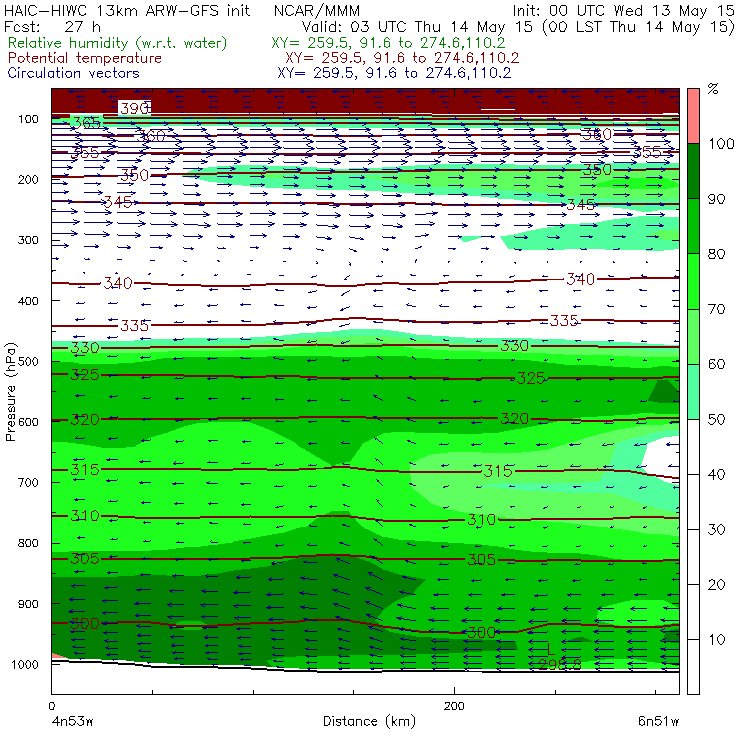Click the 'HAIC-HIWC 13km ARW-GFS init' title text

pyautogui.click(x=127, y=10)
